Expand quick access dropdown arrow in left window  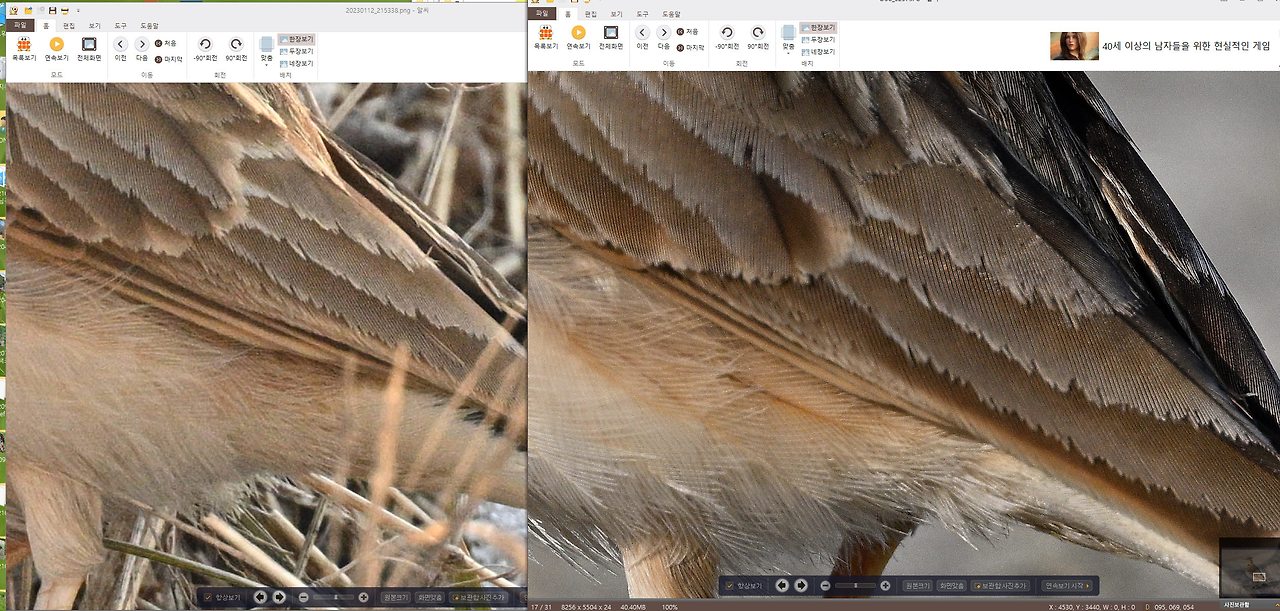[78, 10]
